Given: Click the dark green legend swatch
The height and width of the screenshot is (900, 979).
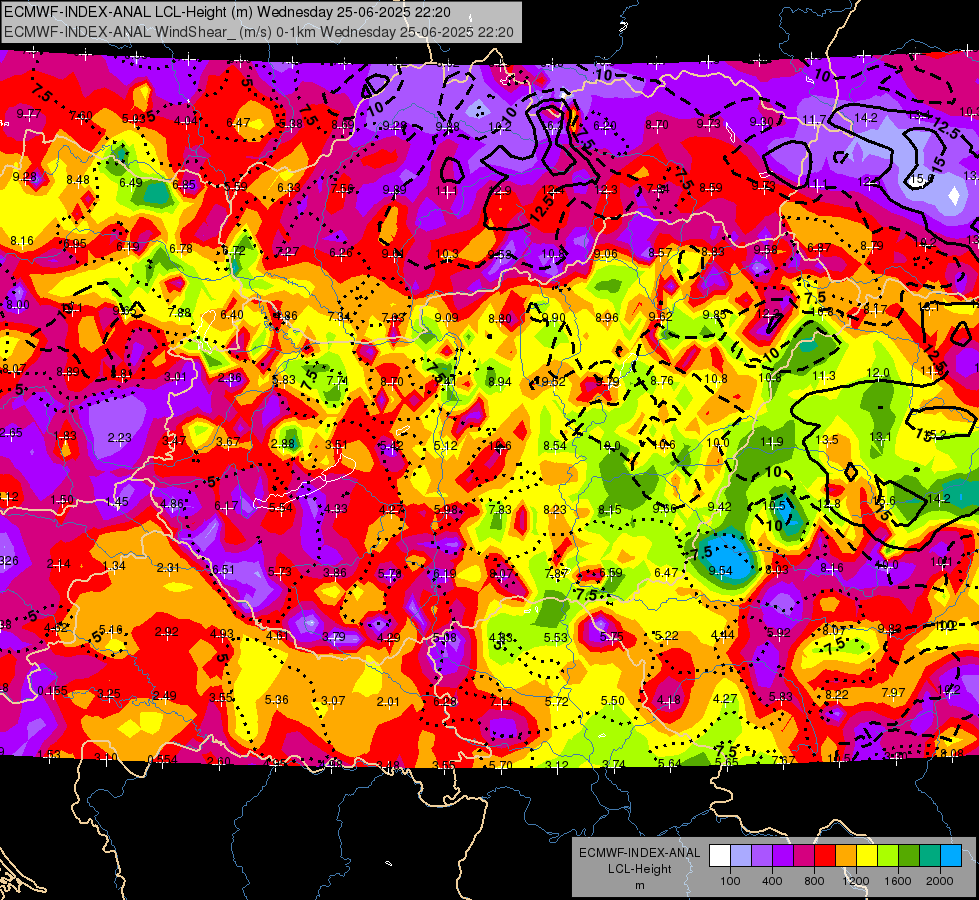Looking at the screenshot, I should [x=909, y=856].
